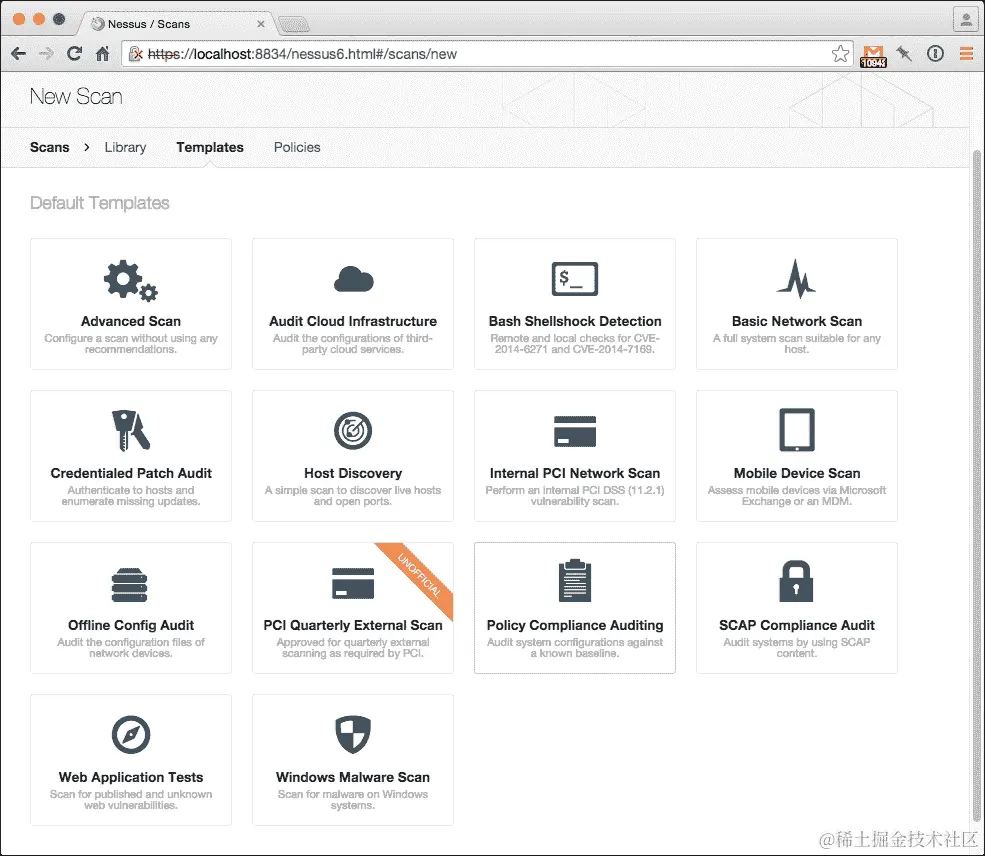Click the Windows Malware Scan title

click(353, 777)
